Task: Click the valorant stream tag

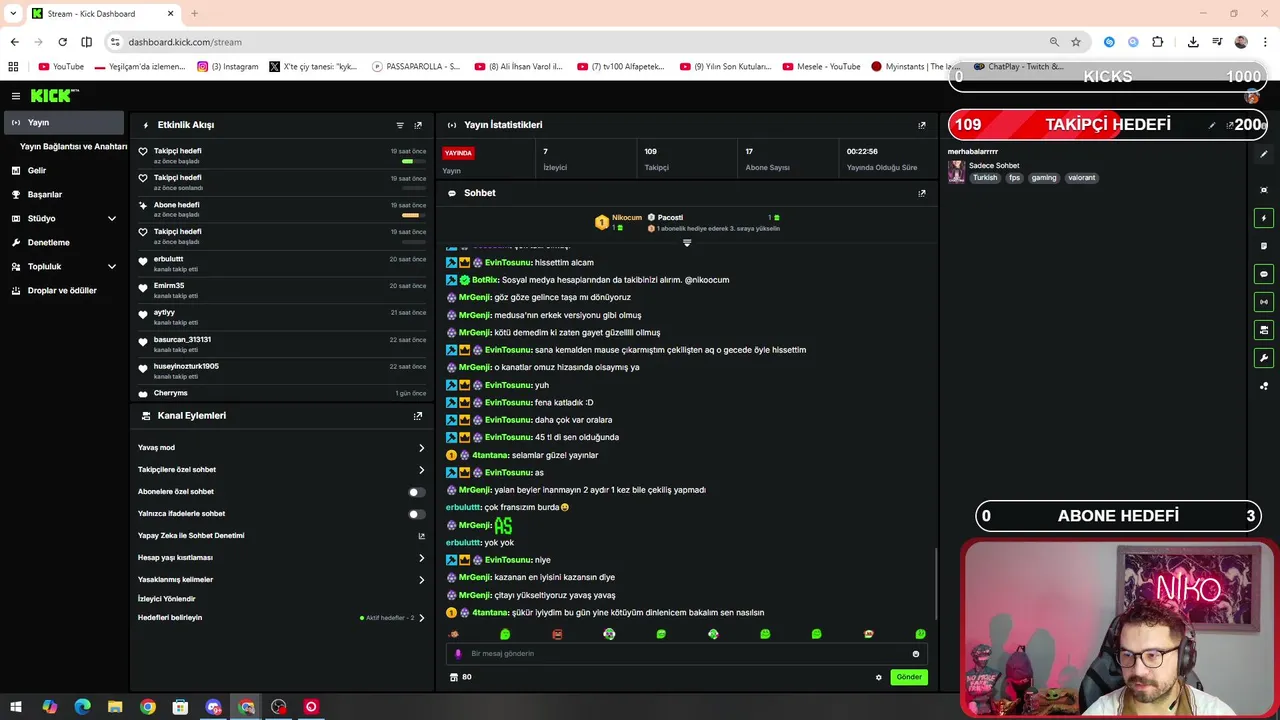Action: click(1082, 178)
